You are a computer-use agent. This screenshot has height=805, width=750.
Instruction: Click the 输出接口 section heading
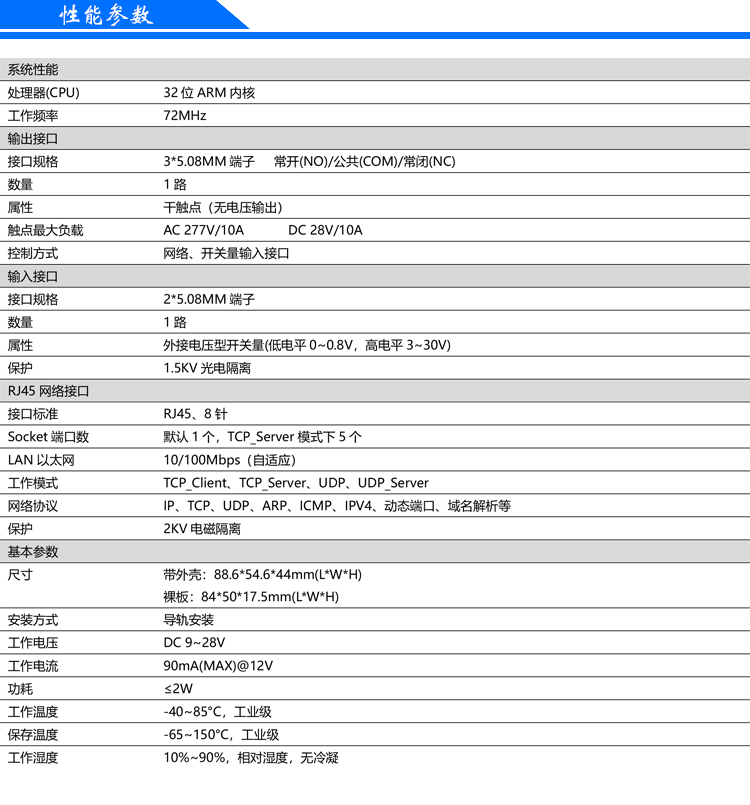click(x=33, y=139)
